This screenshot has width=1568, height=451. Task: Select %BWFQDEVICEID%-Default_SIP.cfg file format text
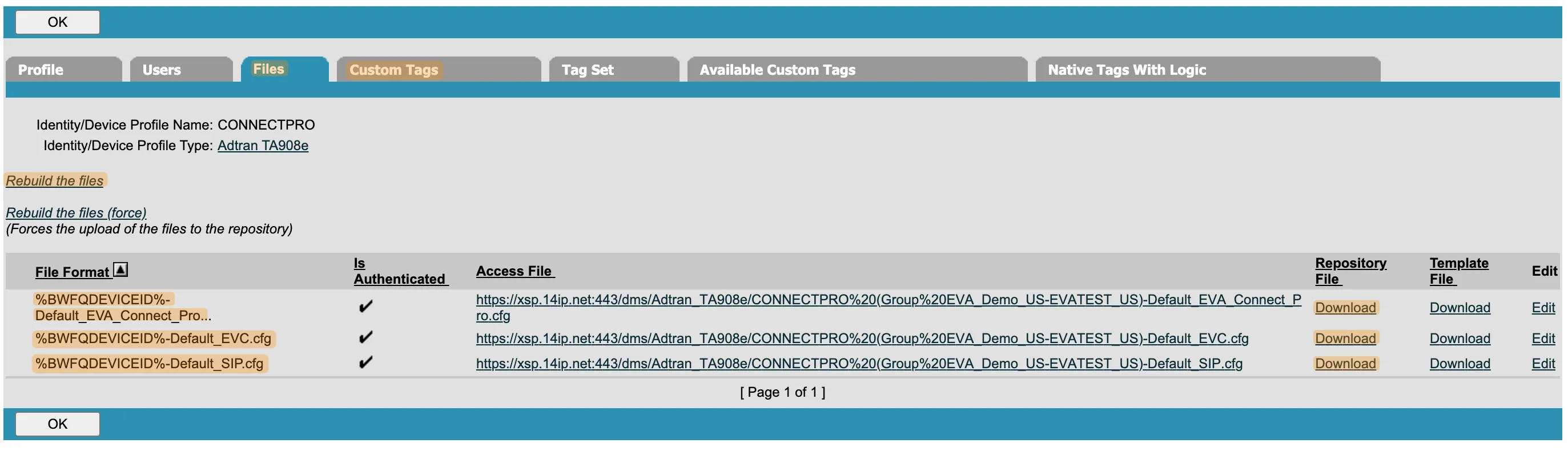(x=149, y=363)
